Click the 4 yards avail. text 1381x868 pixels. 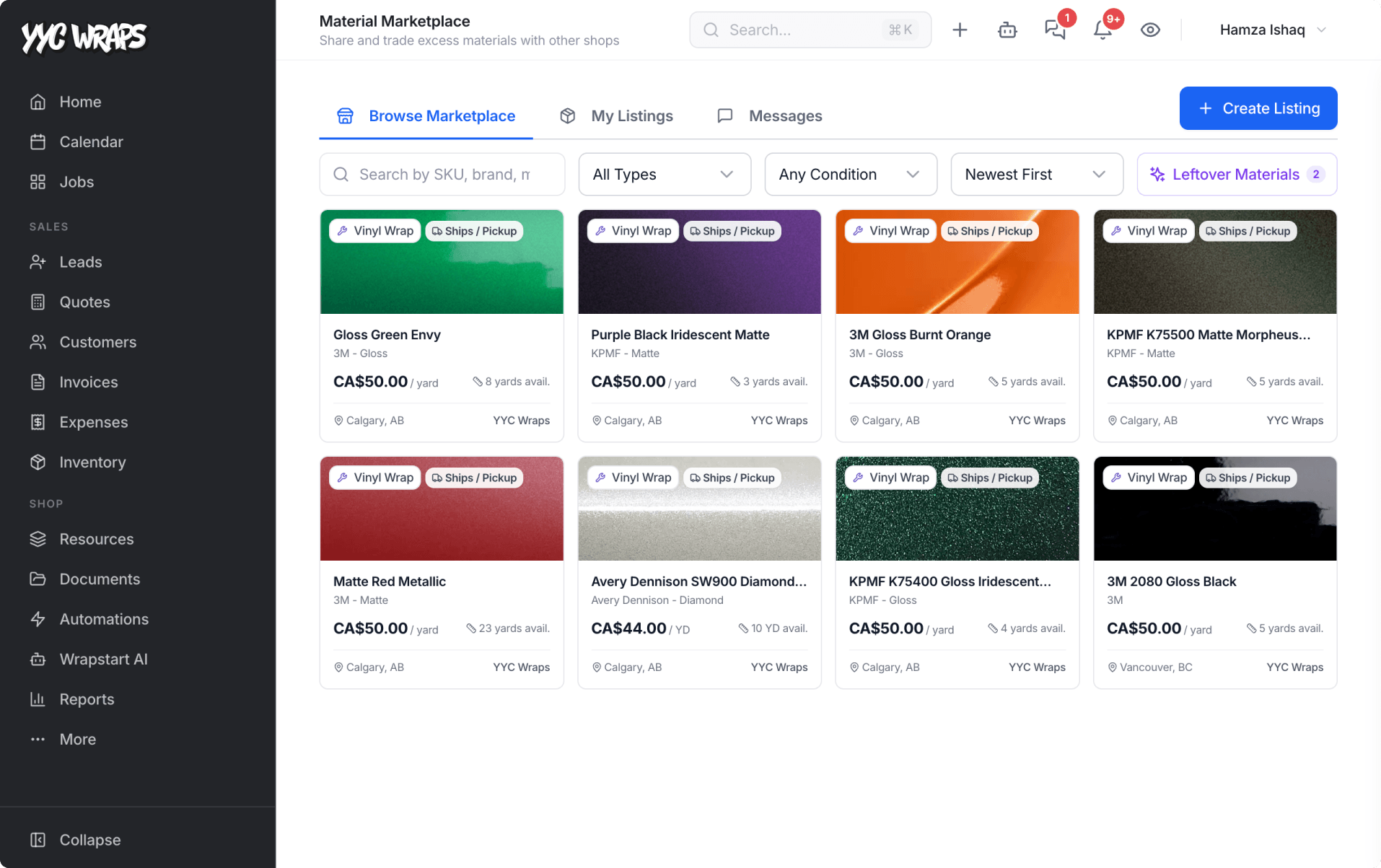click(x=1027, y=628)
